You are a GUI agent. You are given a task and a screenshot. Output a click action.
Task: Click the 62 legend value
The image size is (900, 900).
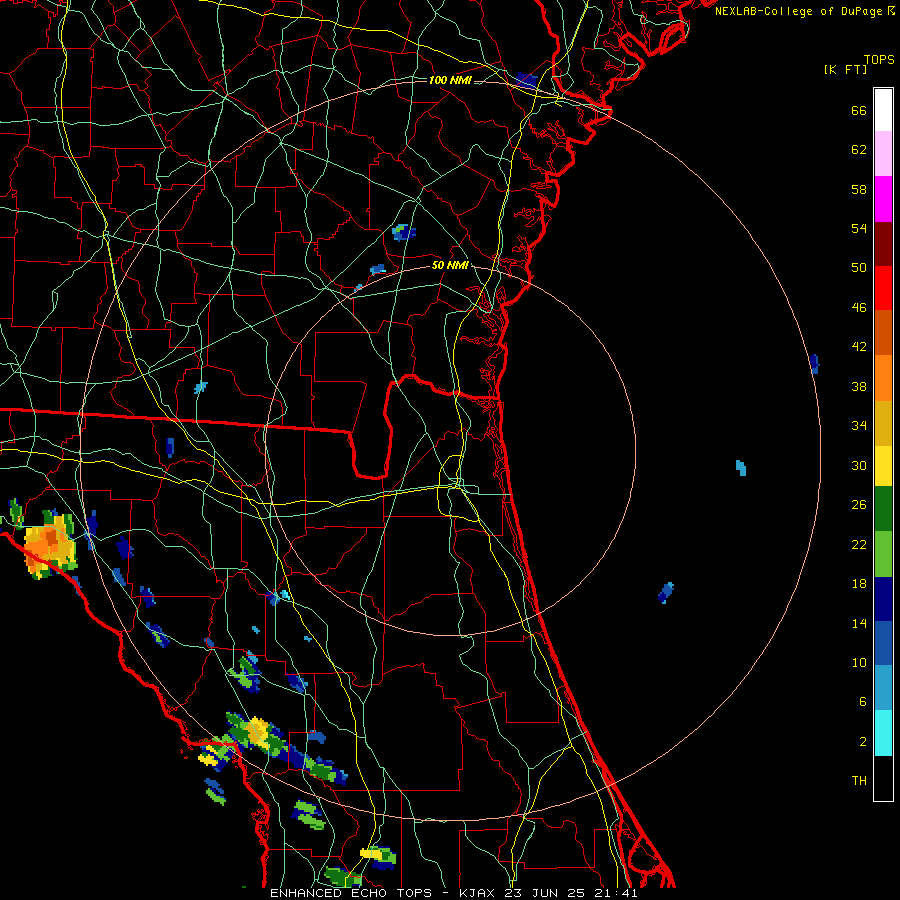[859, 150]
